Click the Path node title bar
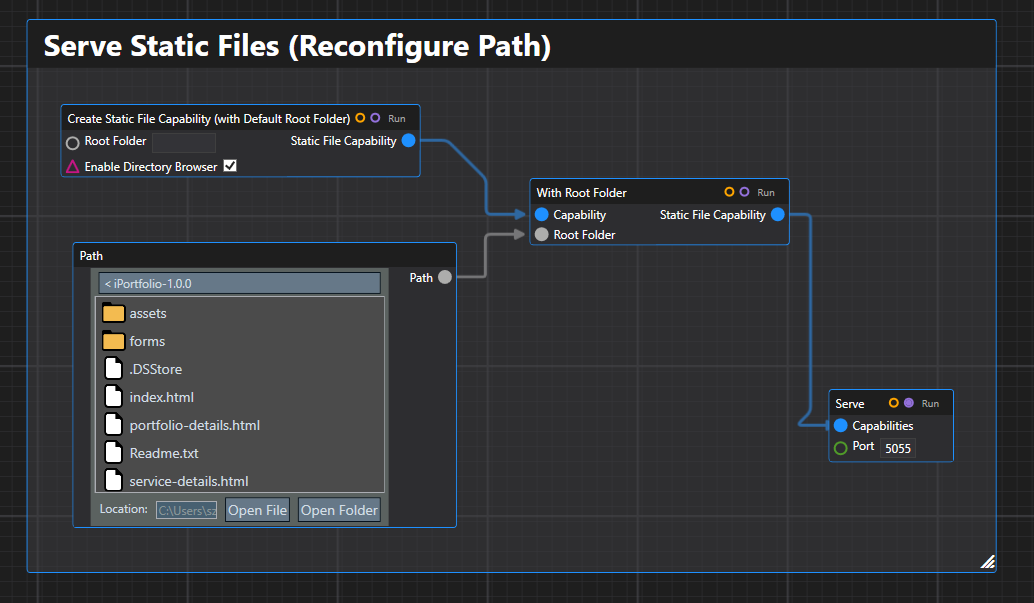Viewport: 1034px width, 603px height. click(264, 255)
